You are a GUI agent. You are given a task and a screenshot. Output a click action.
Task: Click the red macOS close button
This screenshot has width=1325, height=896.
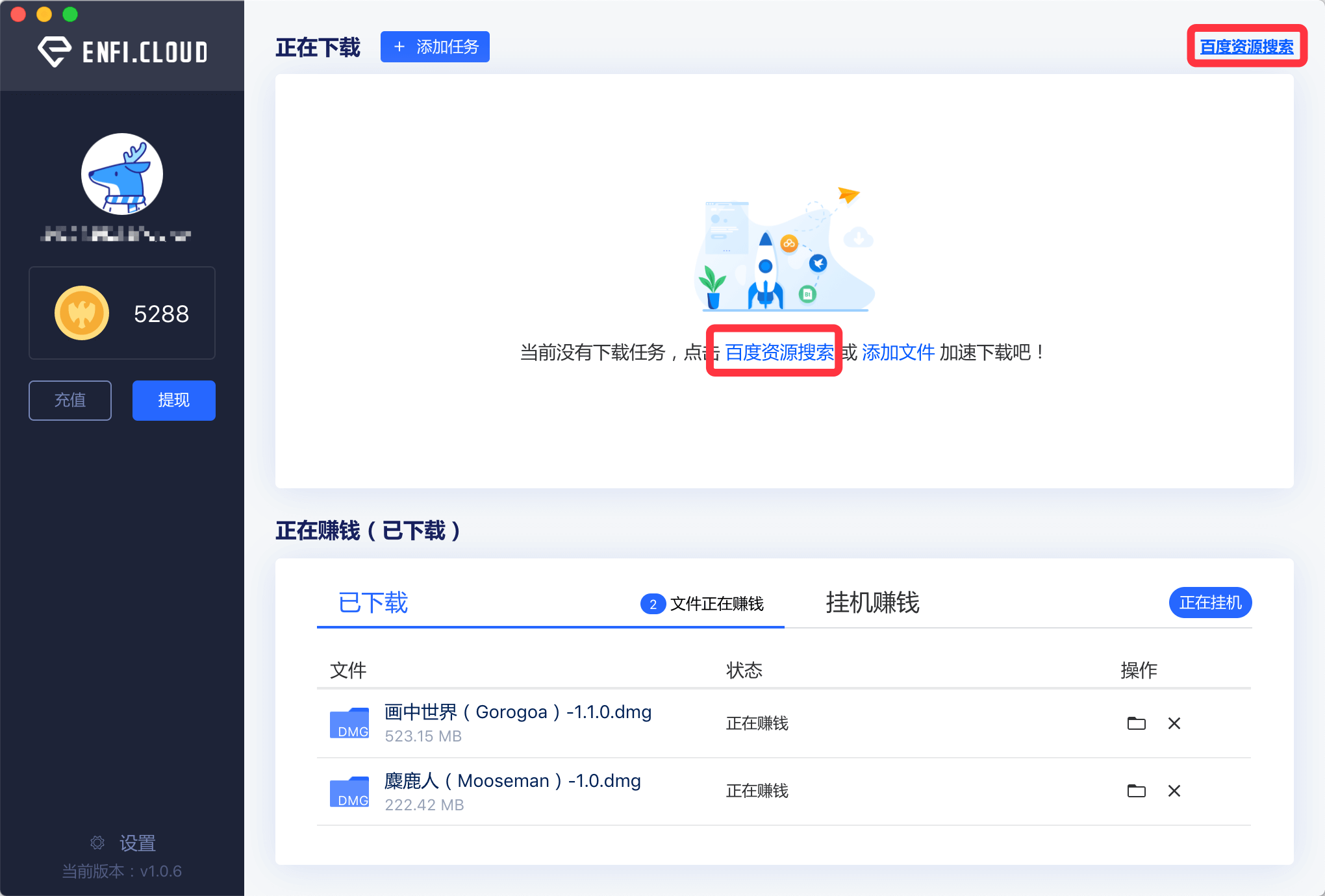tap(18, 14)
